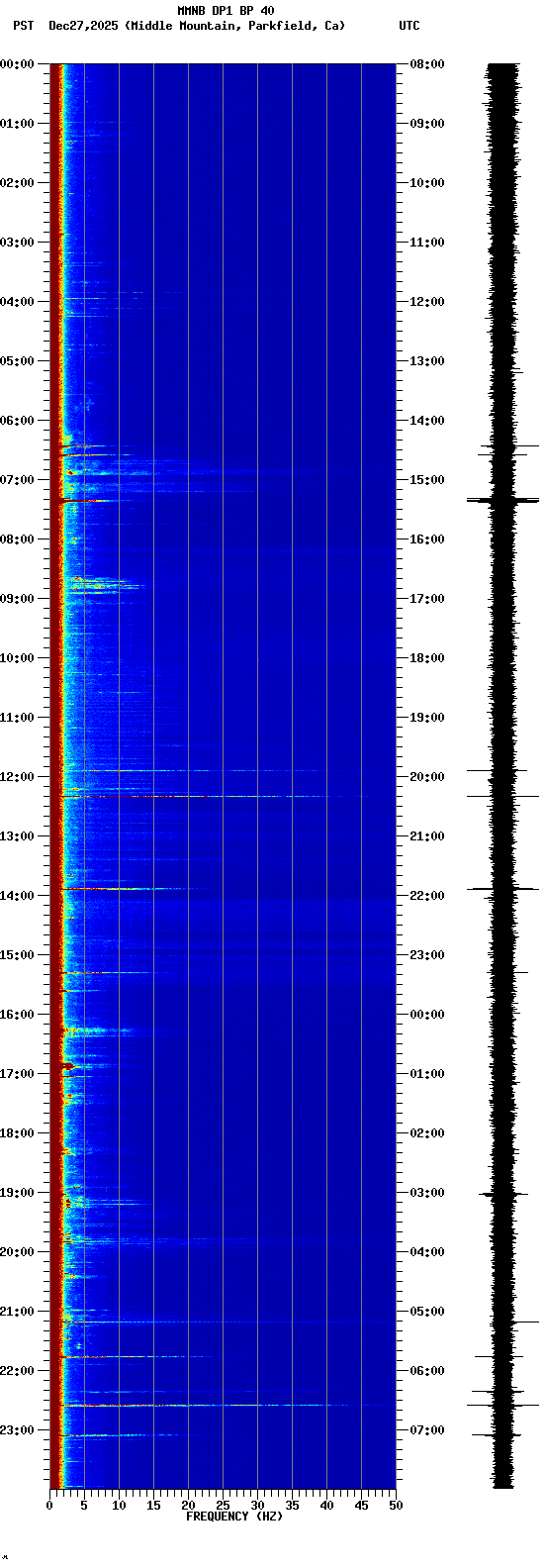Image resolution: width=546 pixels, height=1568 pixels.
Task: Click the FREQUENCY (HZ) axis title
Action: tap(234, 1517)
